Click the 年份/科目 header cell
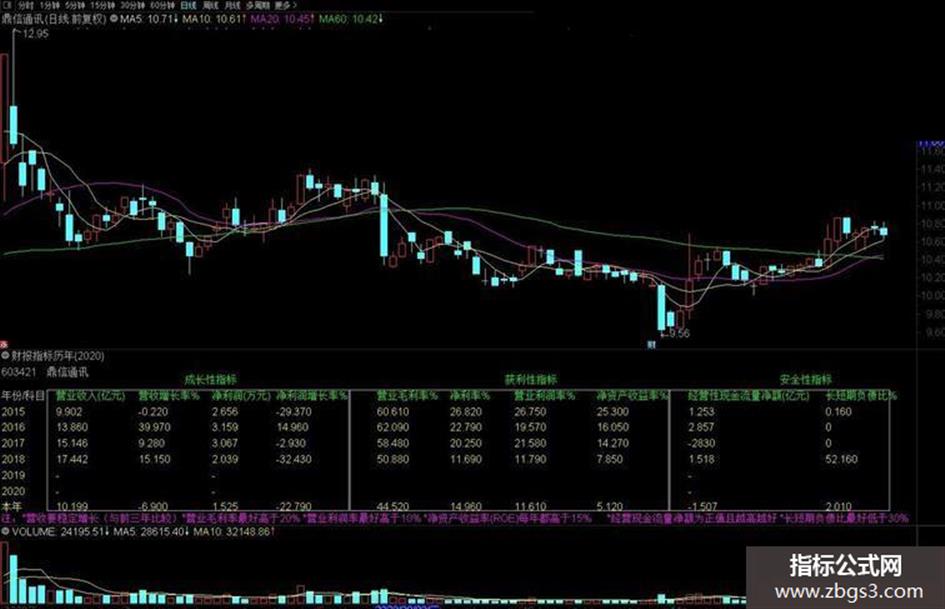The image size is (945, 609). pos(23,396)
